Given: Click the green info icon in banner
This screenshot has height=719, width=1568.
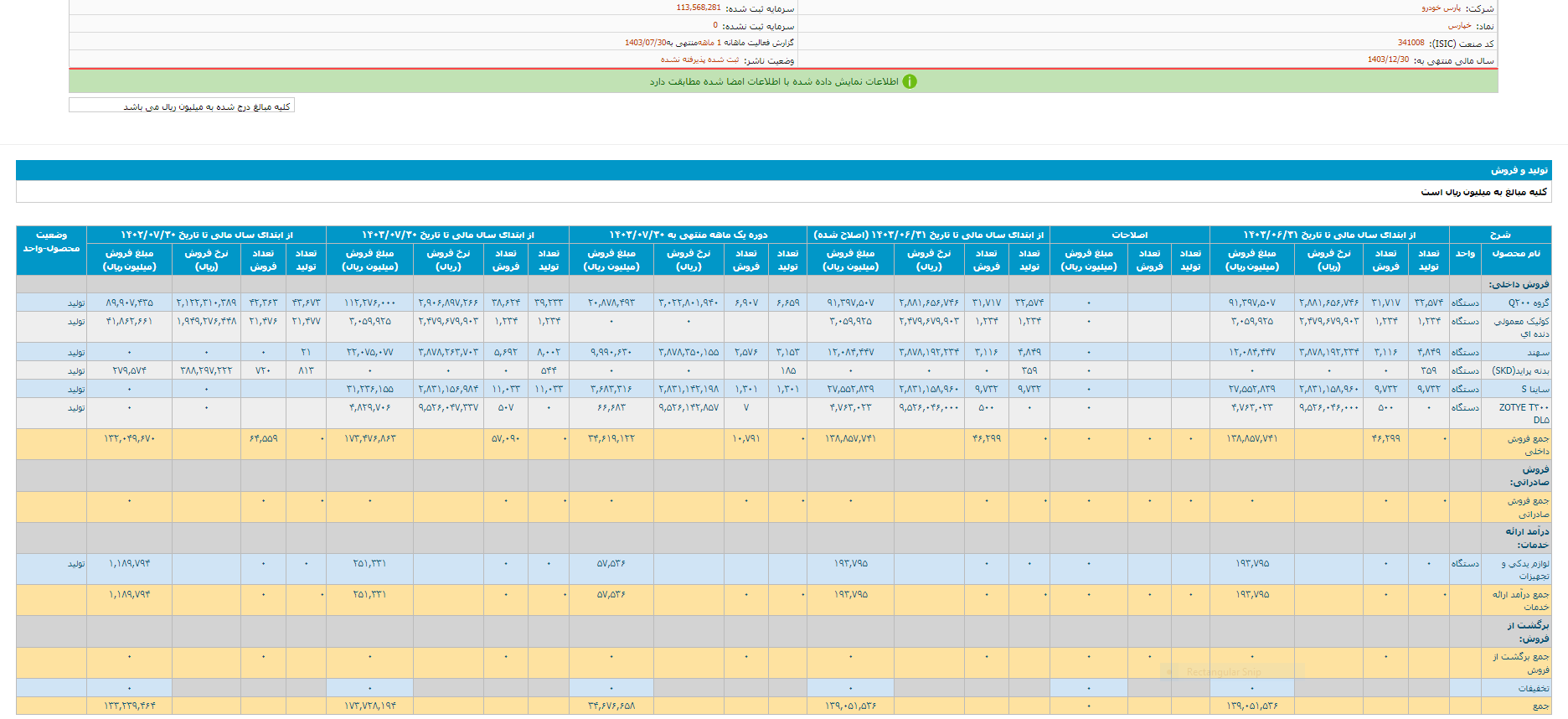Looking at the screenshot, I should pos(910,81).
